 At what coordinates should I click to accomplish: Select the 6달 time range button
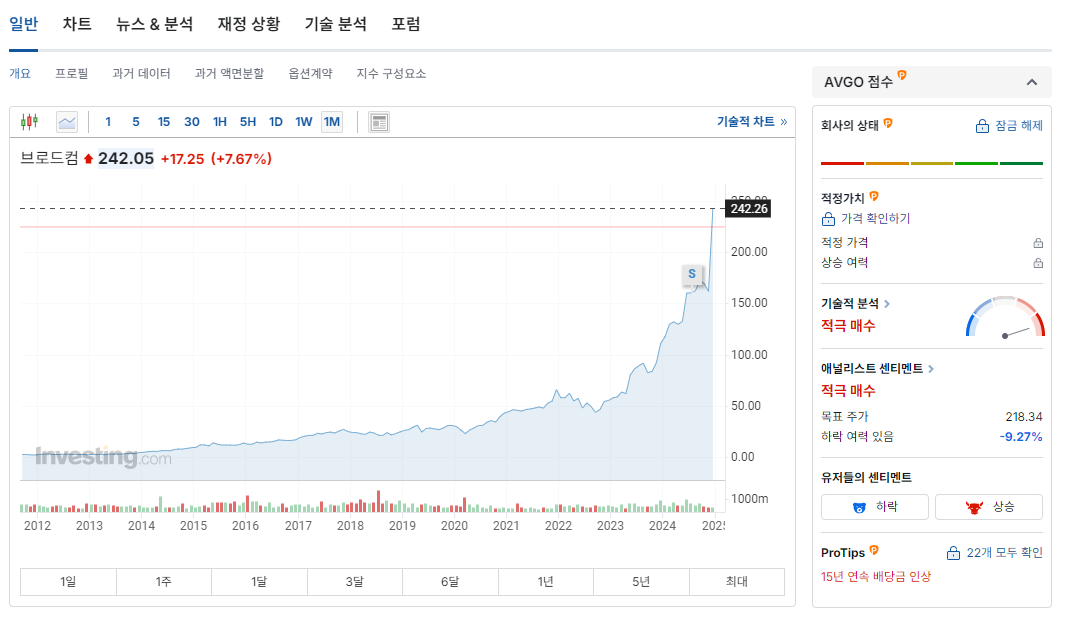[450, 582]
